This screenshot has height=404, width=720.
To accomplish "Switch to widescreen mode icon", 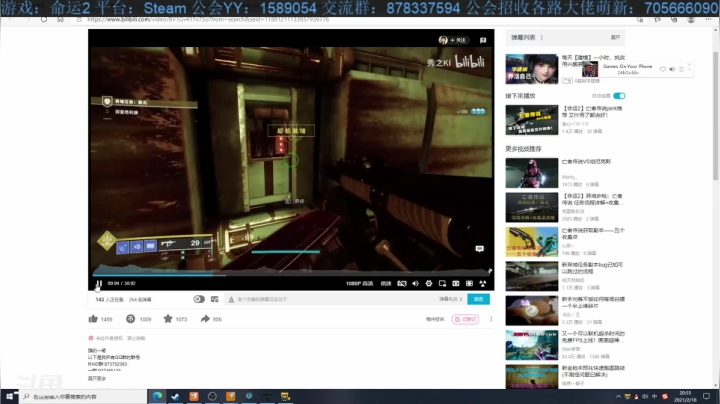I will tap(456, 284).
